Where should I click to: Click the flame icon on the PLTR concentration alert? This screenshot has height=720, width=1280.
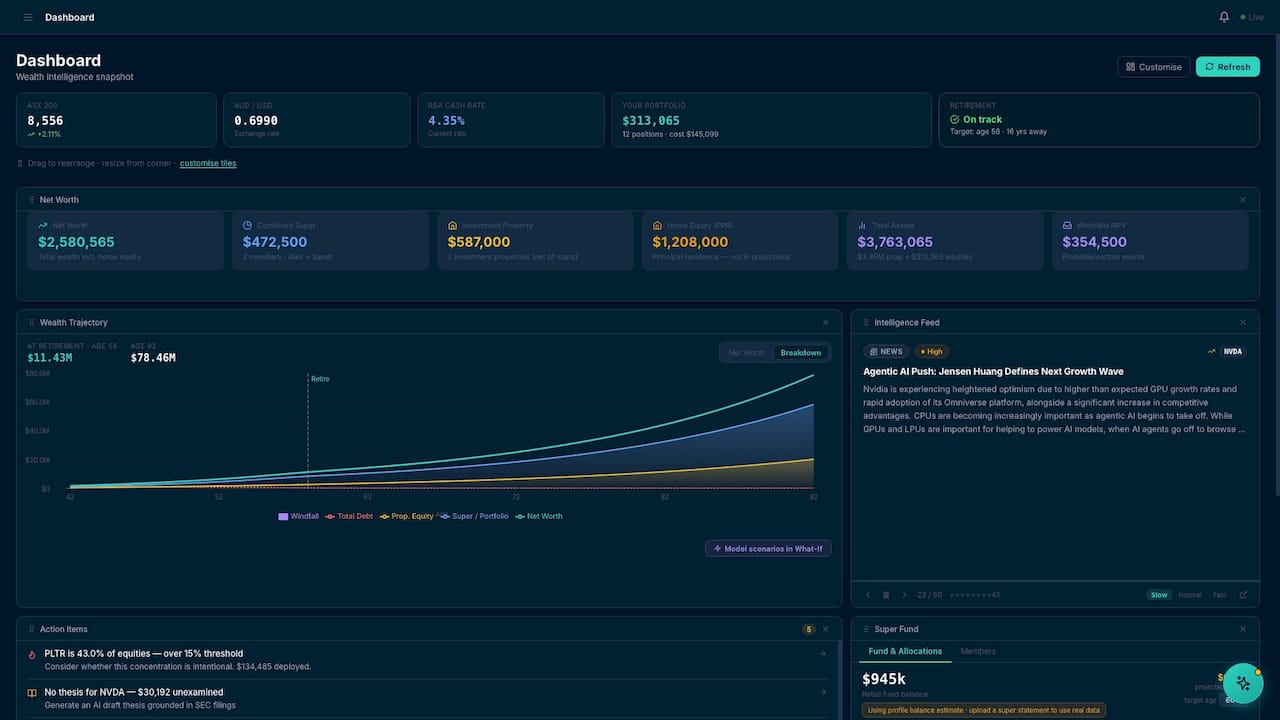pos(30,652)
